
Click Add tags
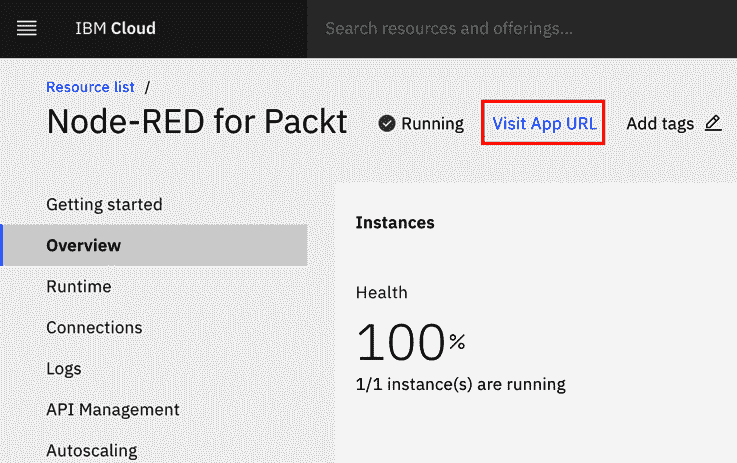point(660,124)
